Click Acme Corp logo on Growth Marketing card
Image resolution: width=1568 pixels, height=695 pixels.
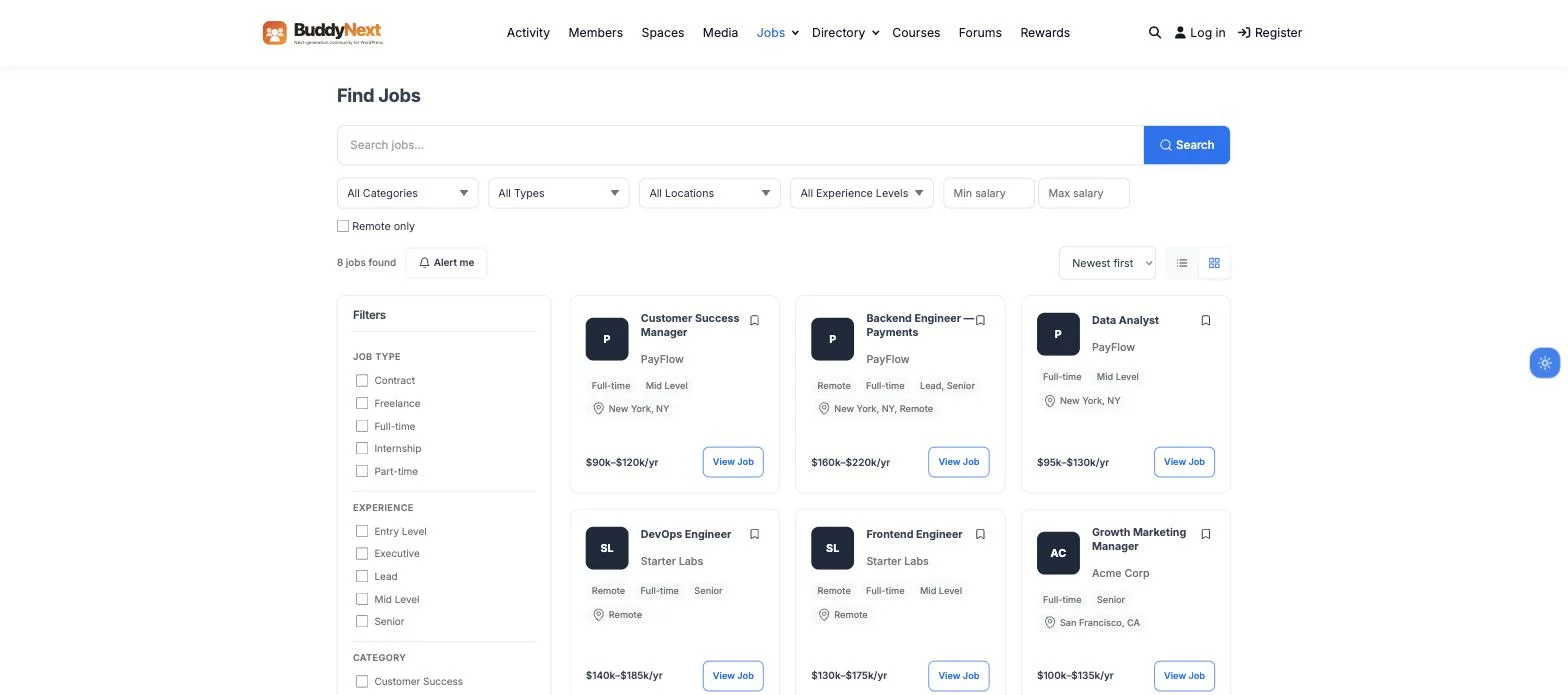[1058, 553]
